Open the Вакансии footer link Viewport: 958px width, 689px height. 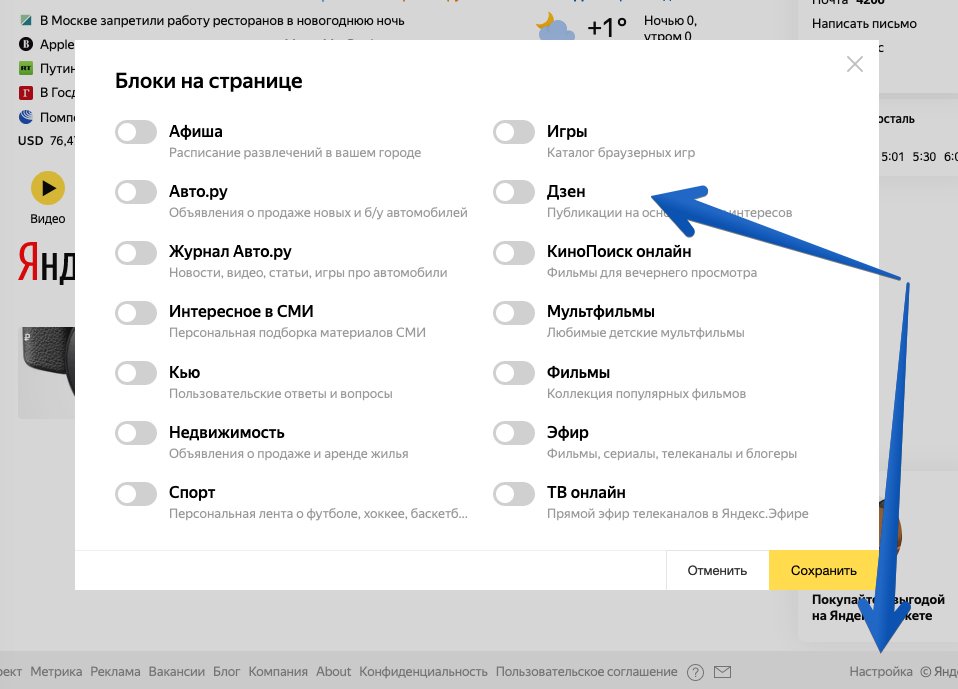tap(177, 671)
